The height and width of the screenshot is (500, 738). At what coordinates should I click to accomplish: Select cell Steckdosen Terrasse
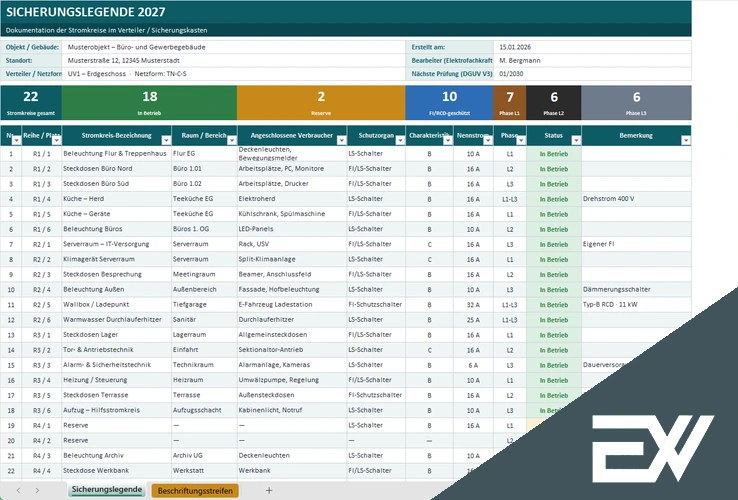[116, 395]
